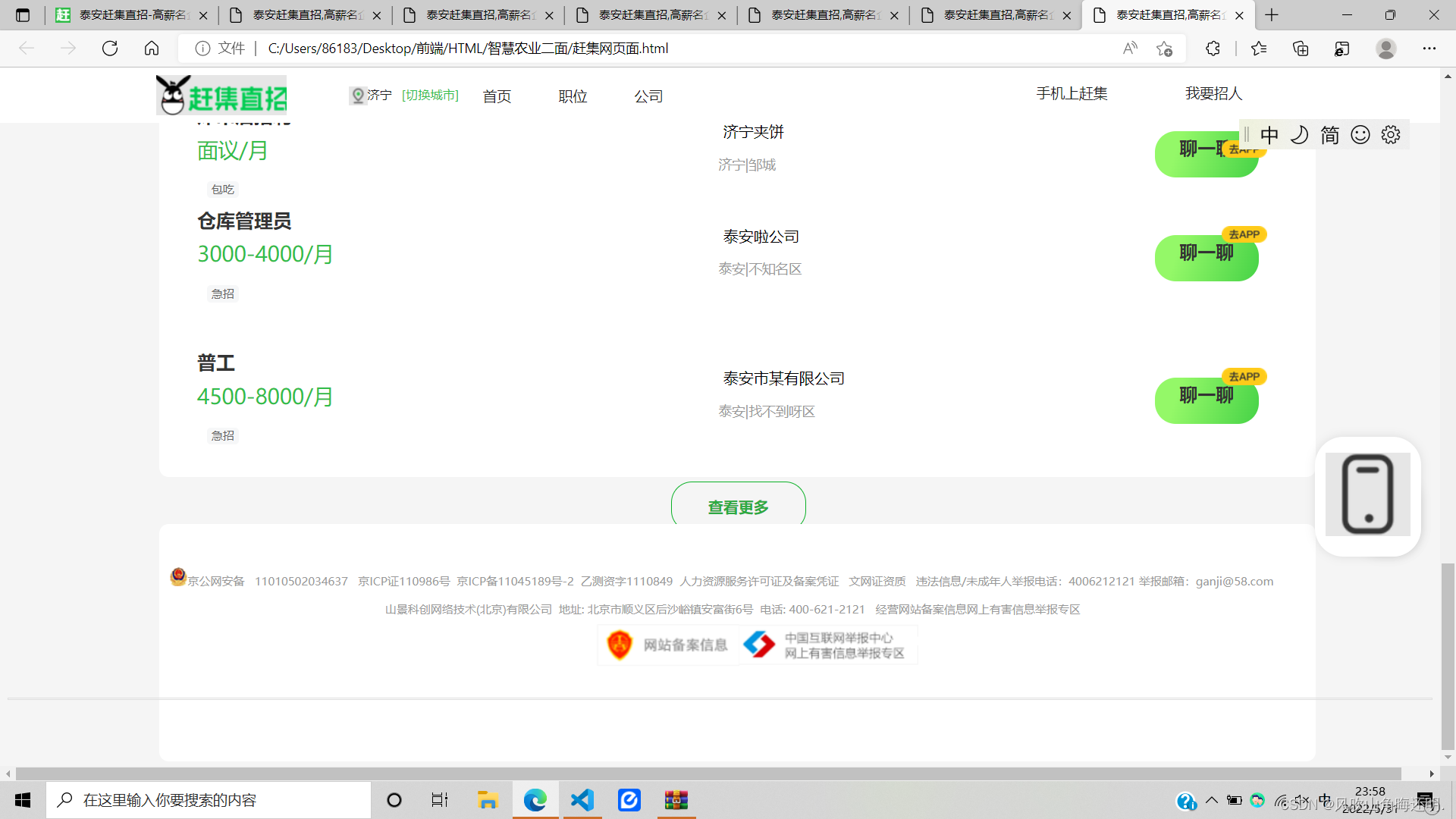Toggle simplified Chinese 简 option
The height and width of the screenshot is (819, 1456).
[1329, 135]
